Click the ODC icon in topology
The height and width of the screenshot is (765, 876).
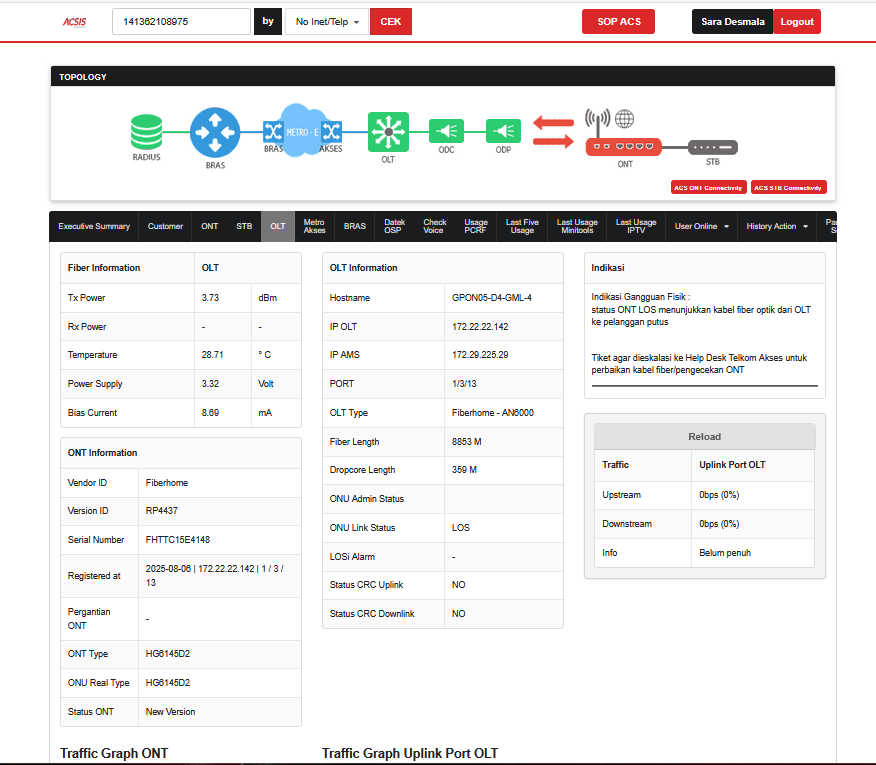click(446, 131)
